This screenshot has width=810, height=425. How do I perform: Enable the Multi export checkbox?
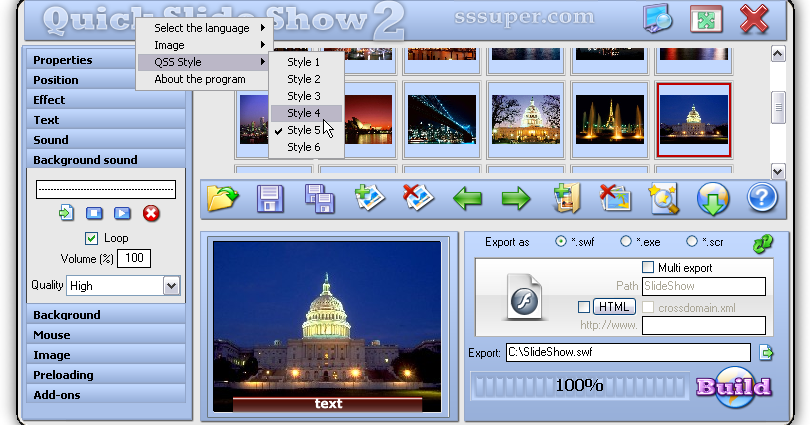(648, 267)
